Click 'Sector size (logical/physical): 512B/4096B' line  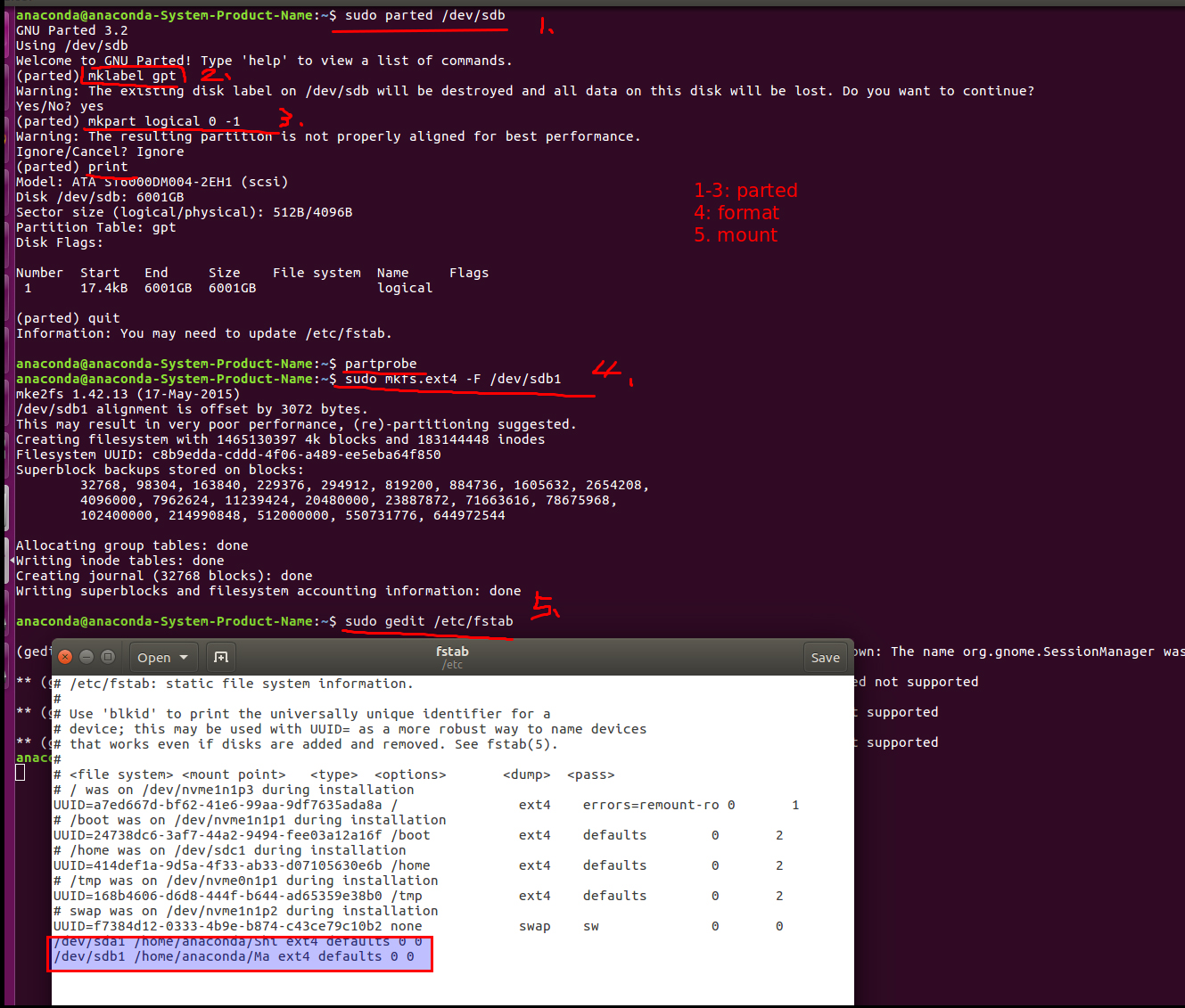[x=184, y=212]
